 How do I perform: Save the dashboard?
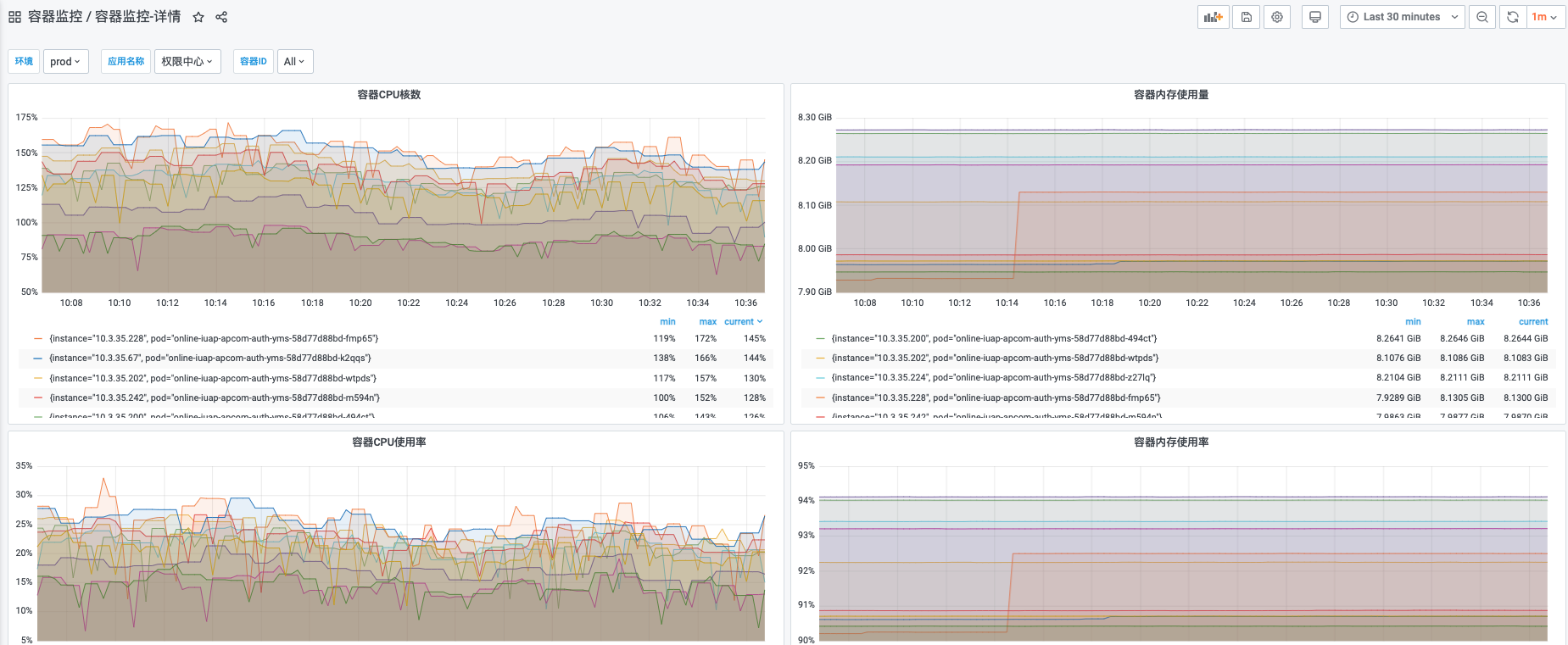(1247, 17)
